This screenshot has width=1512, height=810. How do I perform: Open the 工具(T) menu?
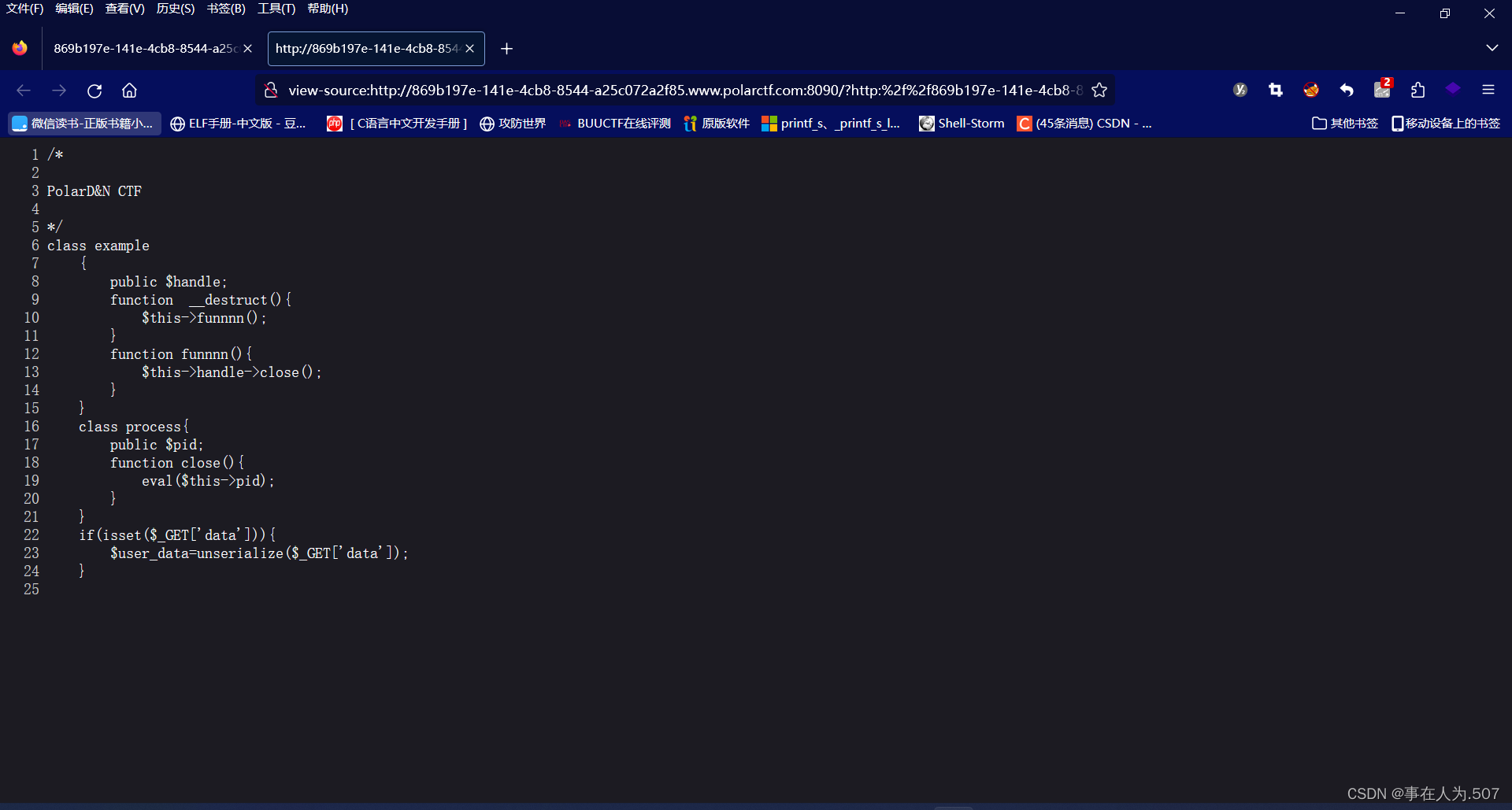(275, 9)
